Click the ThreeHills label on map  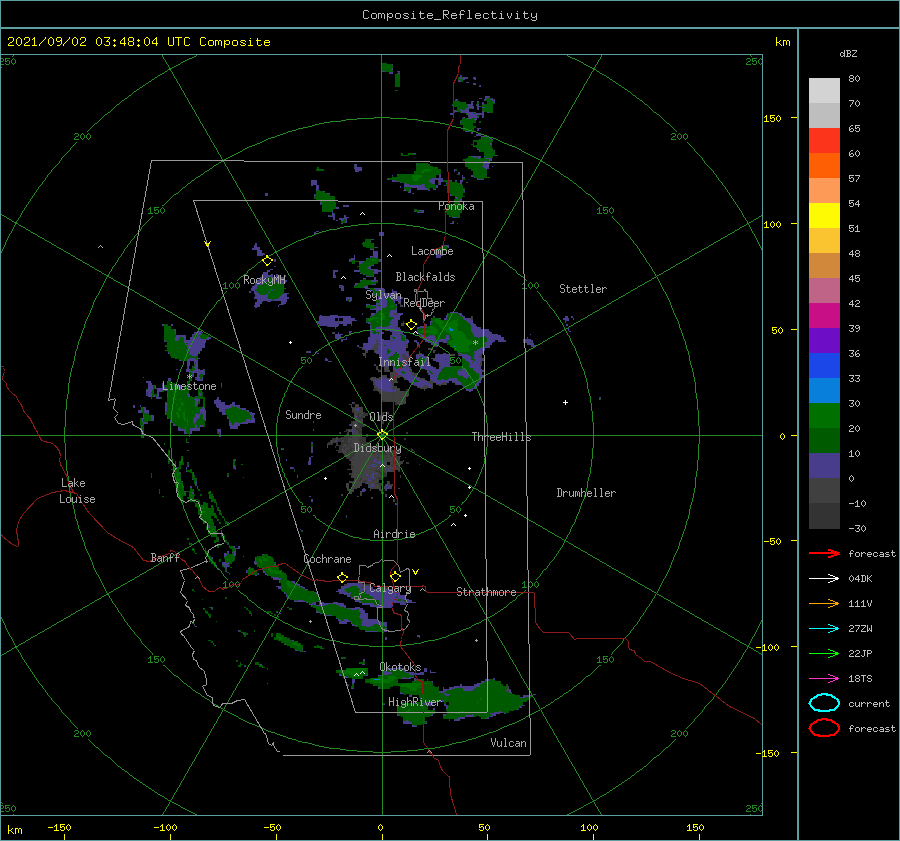pyautogui.click(x=501, y=437)
